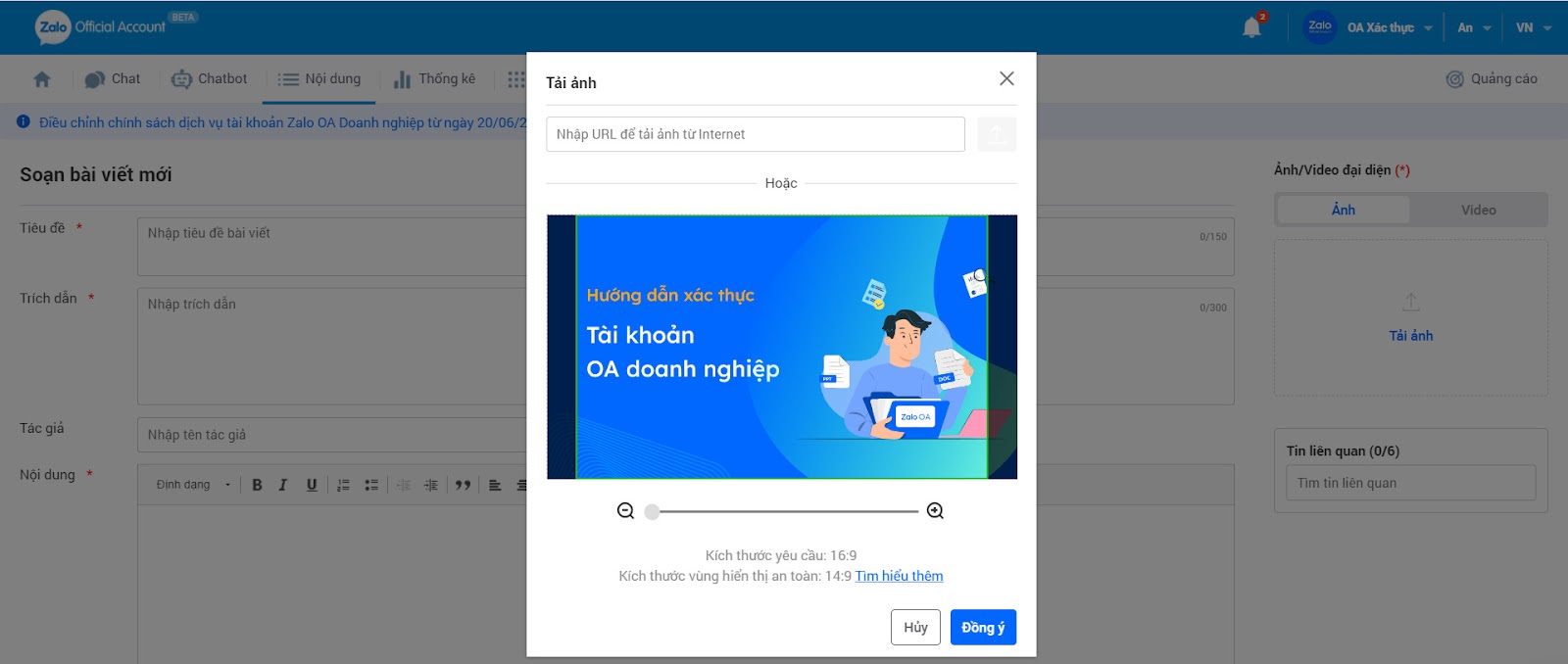Expand the OA Xác thực account dropdown

click(1390, 27)
